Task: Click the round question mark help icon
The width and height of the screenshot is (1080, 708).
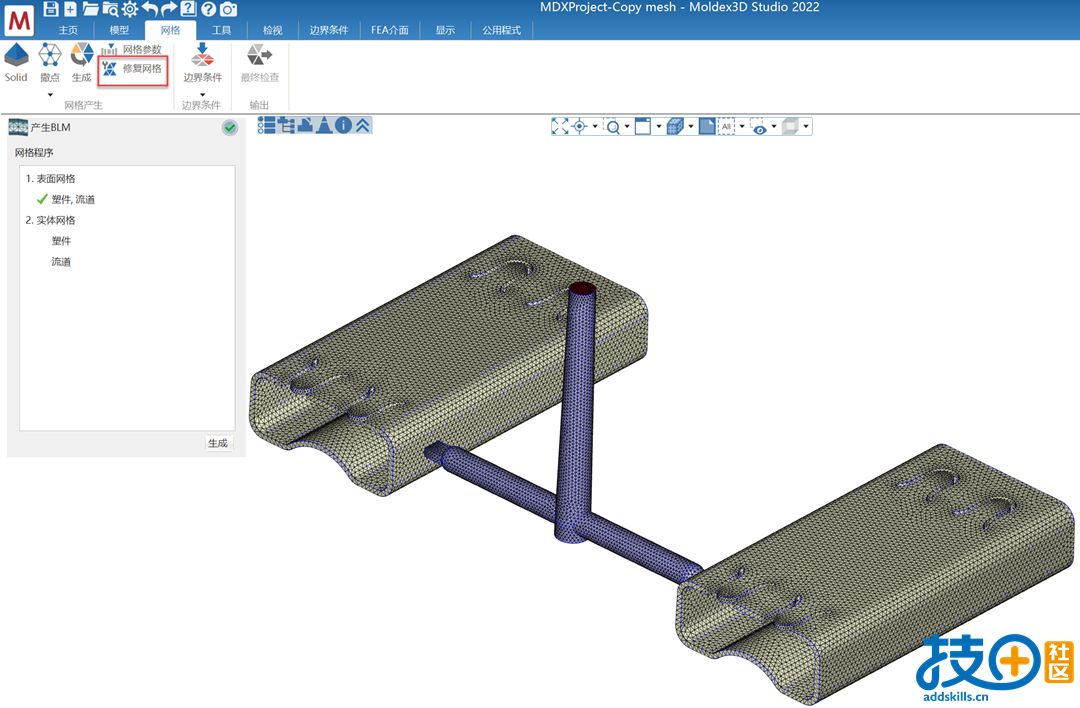Action: pyautogui.click(x=208, y=9)
